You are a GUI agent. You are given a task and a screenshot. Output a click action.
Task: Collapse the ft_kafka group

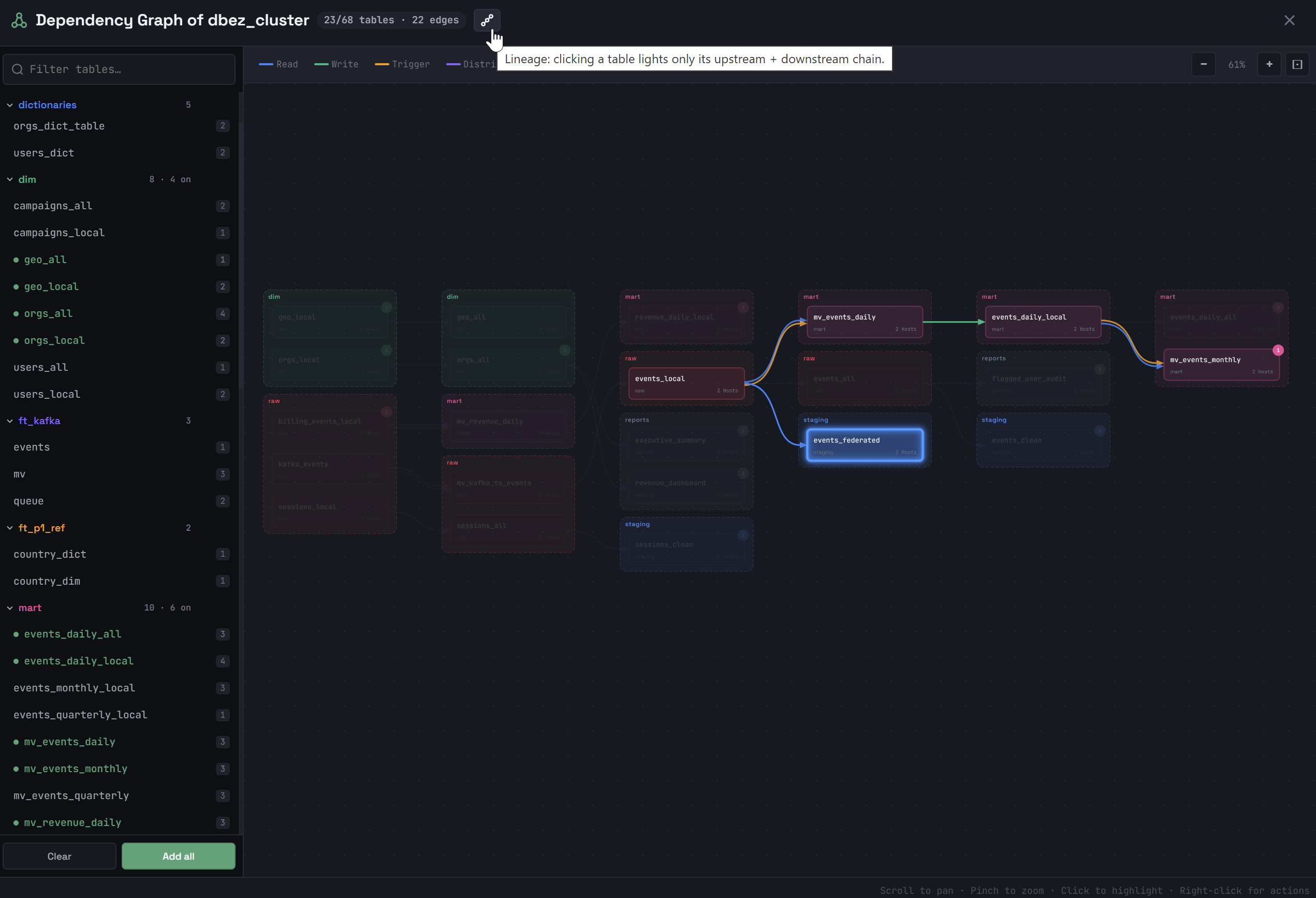(x=10, y=421)
